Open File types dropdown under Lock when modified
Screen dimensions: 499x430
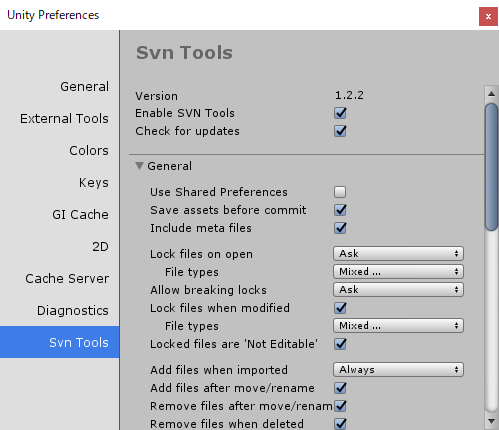(x=398, y=326)
